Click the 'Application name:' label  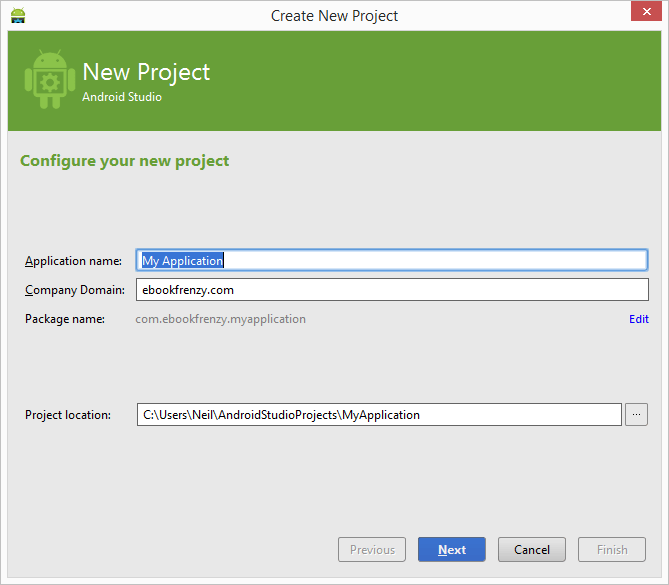point(73,261)
